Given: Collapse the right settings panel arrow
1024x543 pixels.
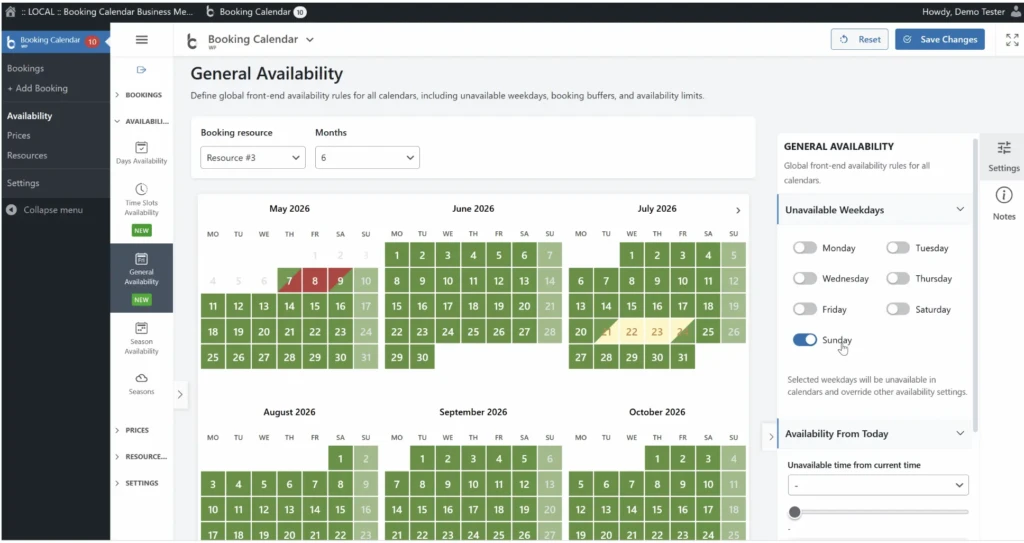Looking at the screenshot, I should point(771,436).
